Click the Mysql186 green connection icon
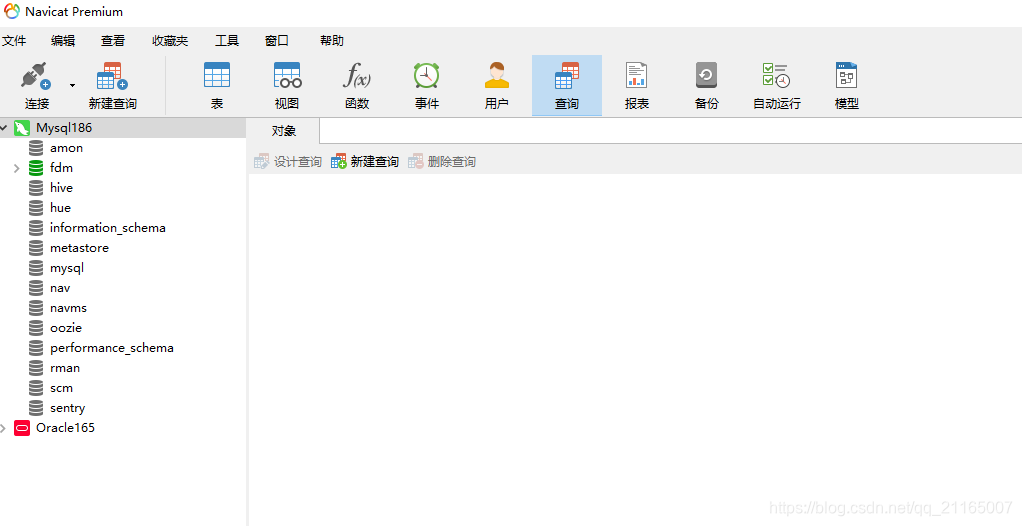The image size is (1022, 526). [x=22, y=128]
